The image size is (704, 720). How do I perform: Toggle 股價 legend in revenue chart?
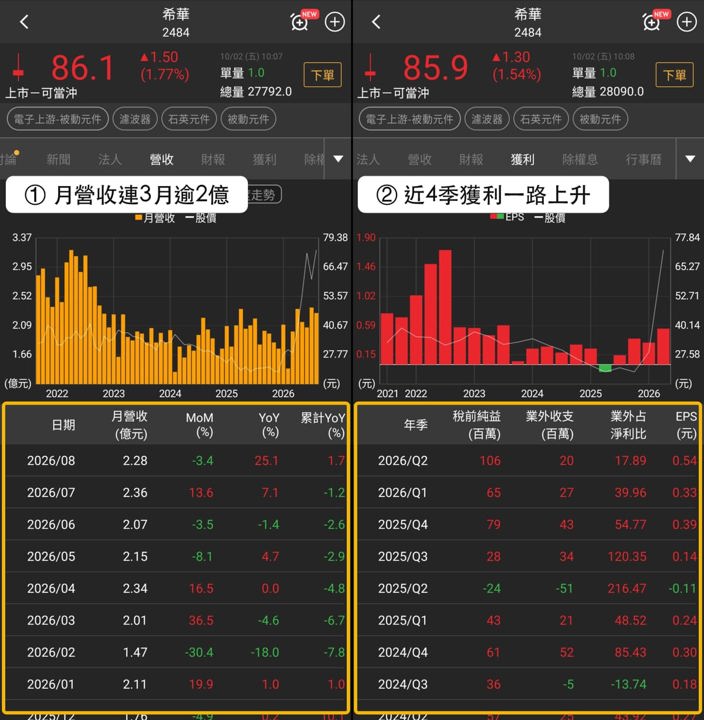click(x=201, y=218)
